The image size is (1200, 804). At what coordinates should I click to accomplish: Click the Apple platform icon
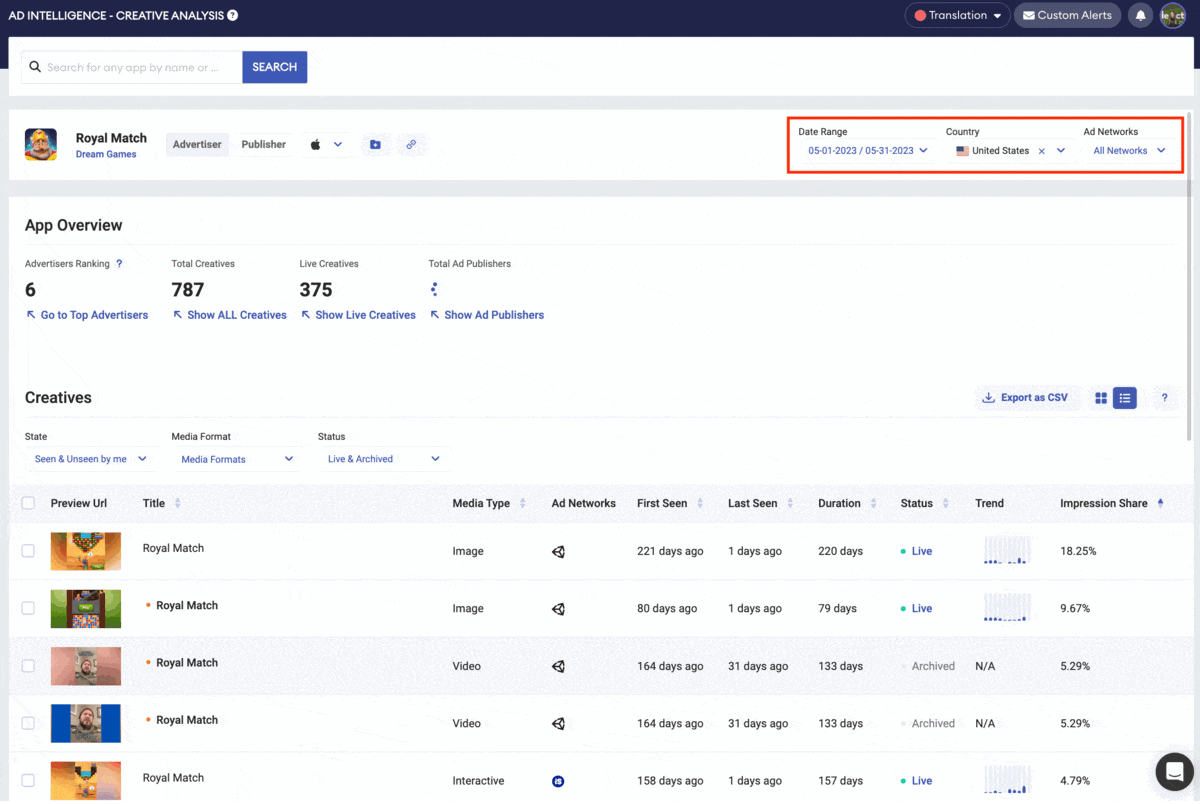pyautogui.click(x=316, y=145)
